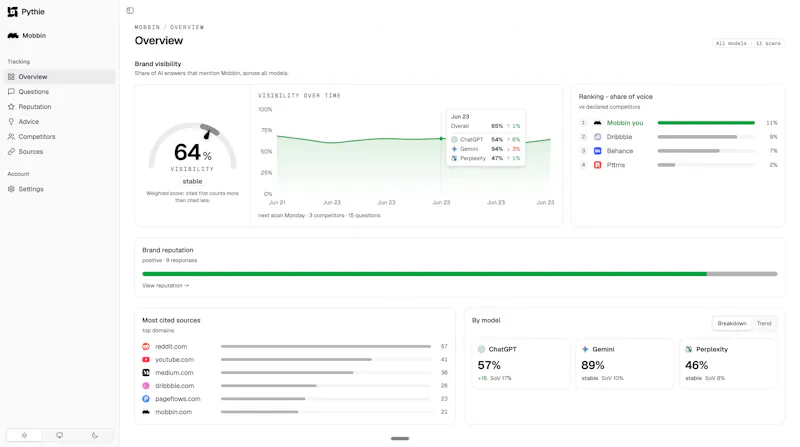Click the 'Behance' ranking label
This screenshot has width=800, height=447.
click(620, 151)
